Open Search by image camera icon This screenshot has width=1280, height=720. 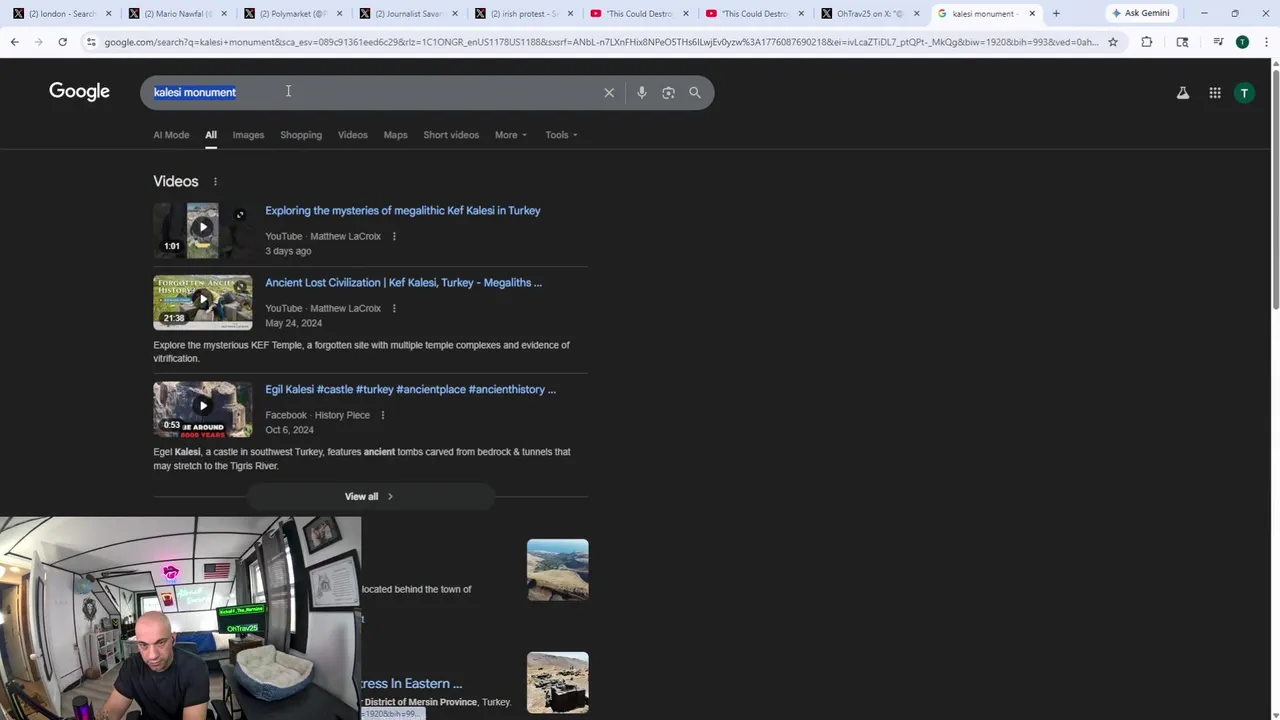point(668,93)
